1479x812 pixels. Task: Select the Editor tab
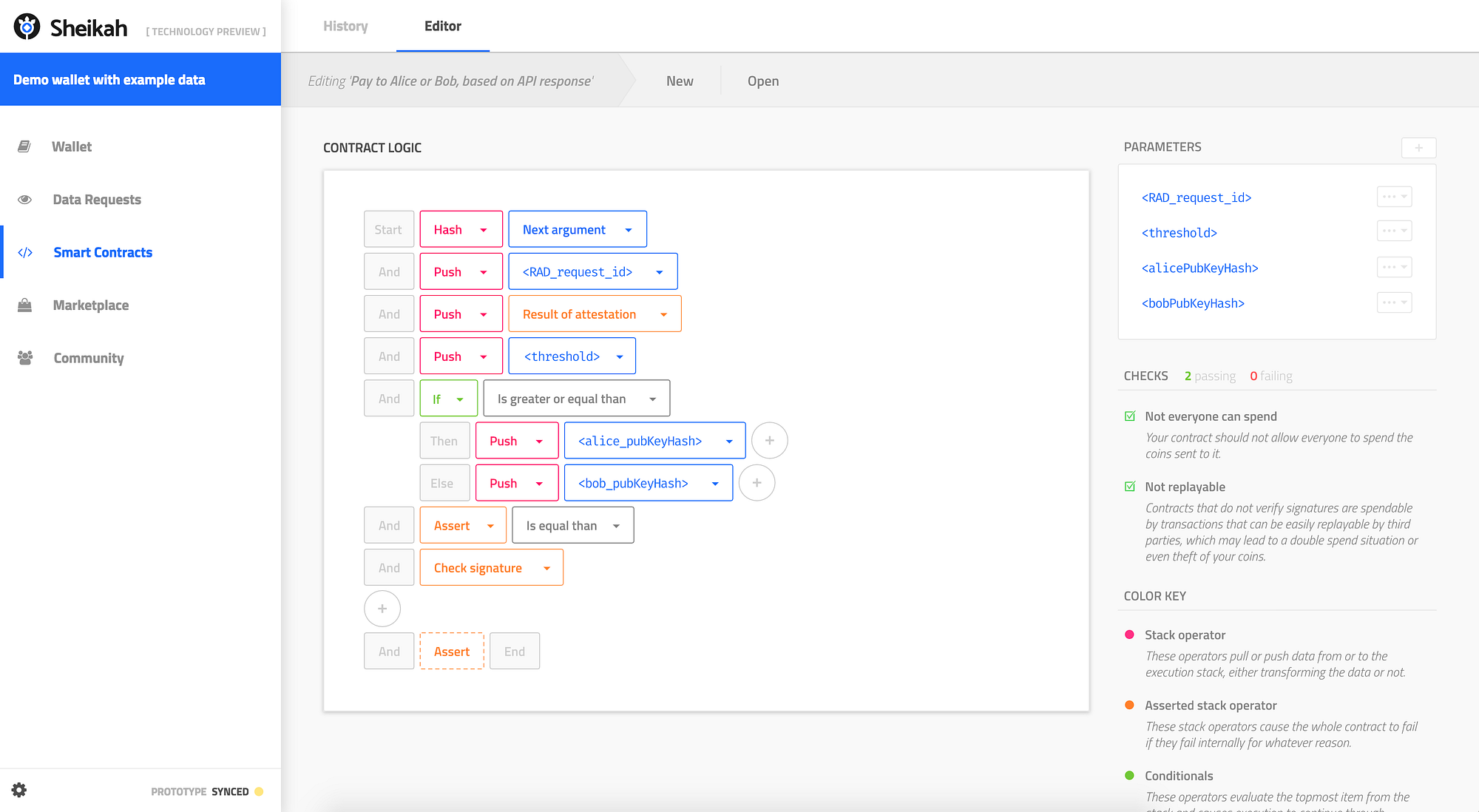pyautogui.click(x=442, y=27)
